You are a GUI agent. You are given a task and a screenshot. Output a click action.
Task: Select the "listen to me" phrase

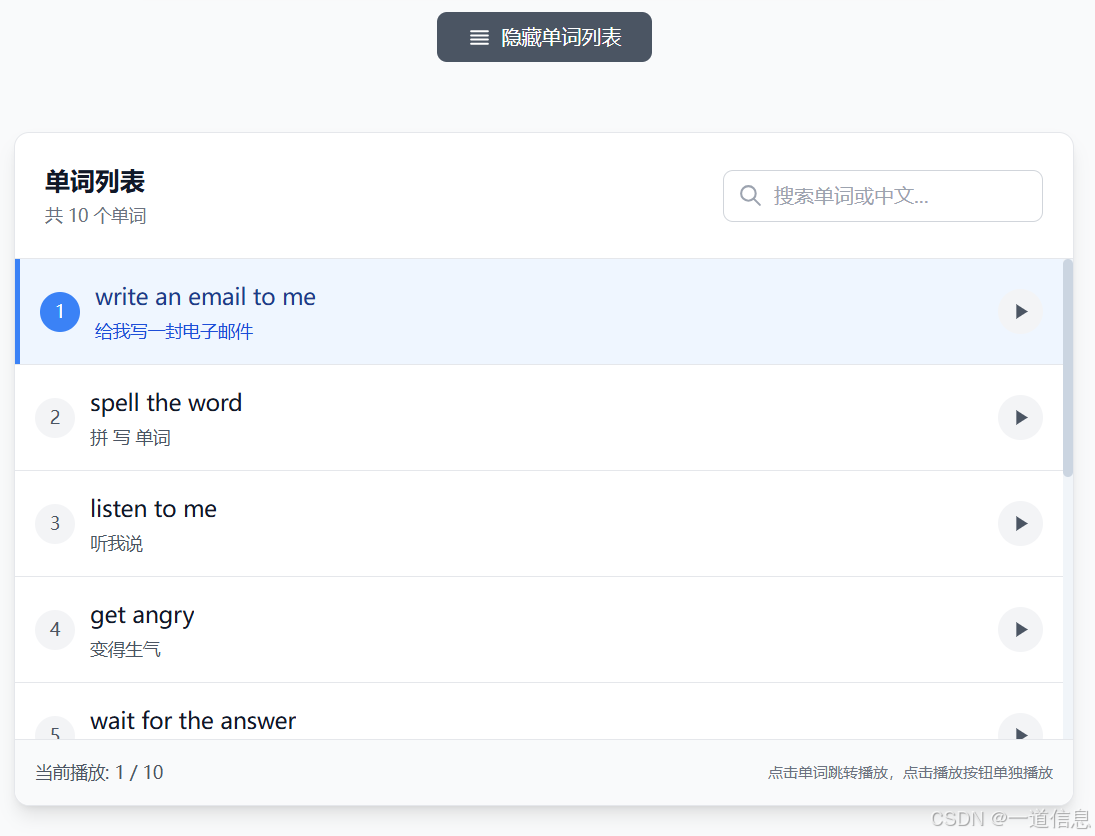(154, 509)
